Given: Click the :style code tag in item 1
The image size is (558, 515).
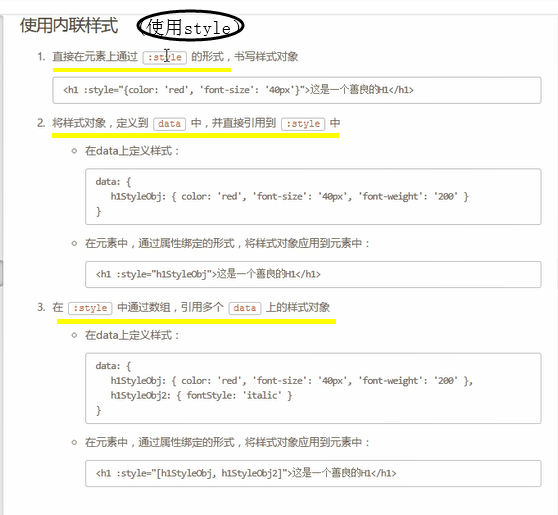Looking at the screenshot, I should [x=165, y=57].
